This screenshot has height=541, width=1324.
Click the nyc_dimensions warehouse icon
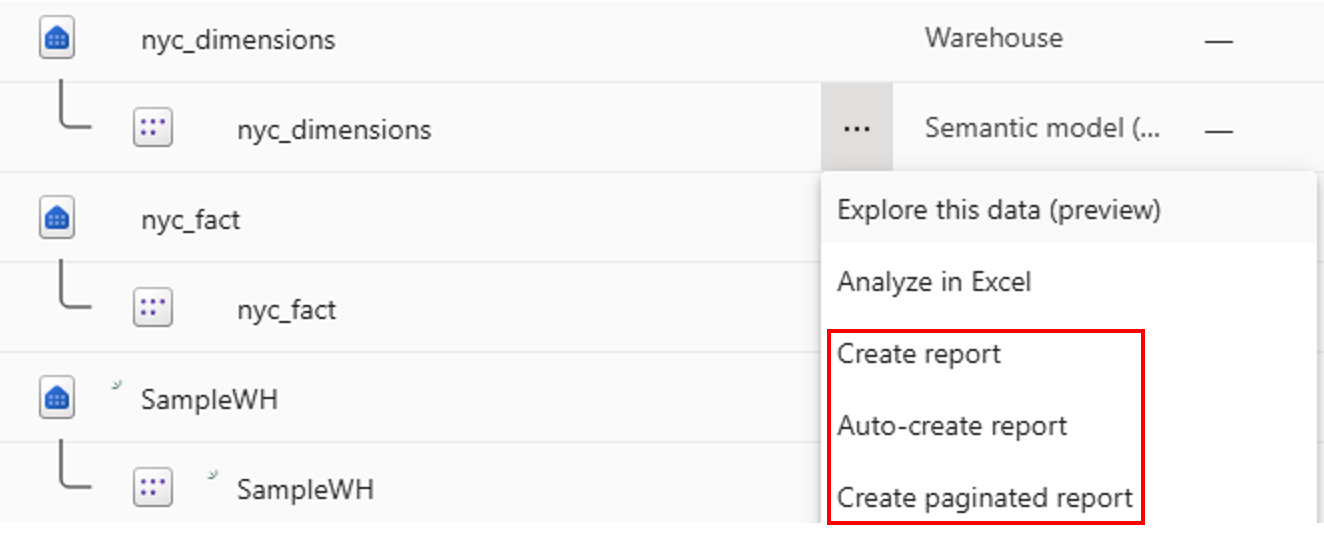tap(57, 39)
